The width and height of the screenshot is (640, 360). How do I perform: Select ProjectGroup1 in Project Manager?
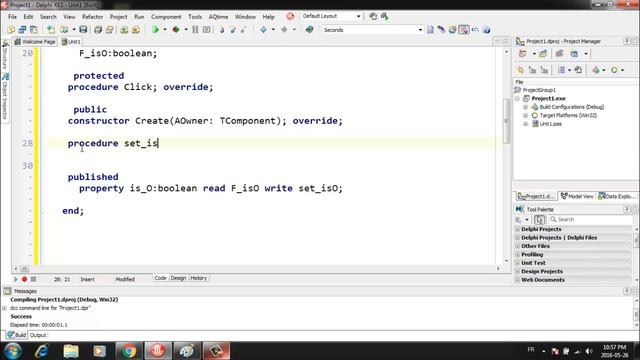(x=539, y=90)
